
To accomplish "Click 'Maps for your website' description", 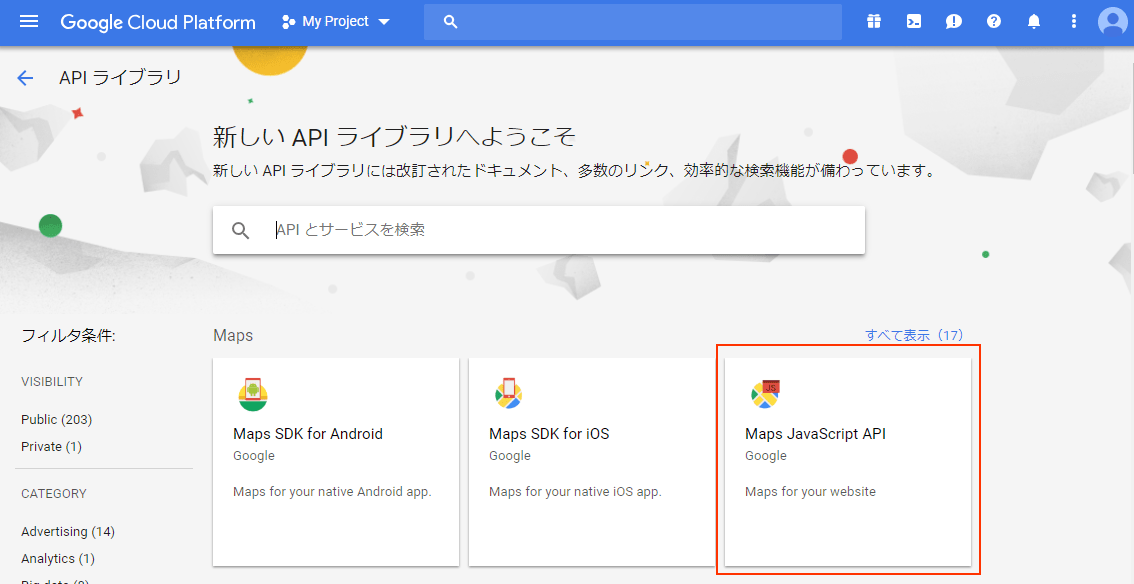I will pyautogui.click(x=810, y=491).
